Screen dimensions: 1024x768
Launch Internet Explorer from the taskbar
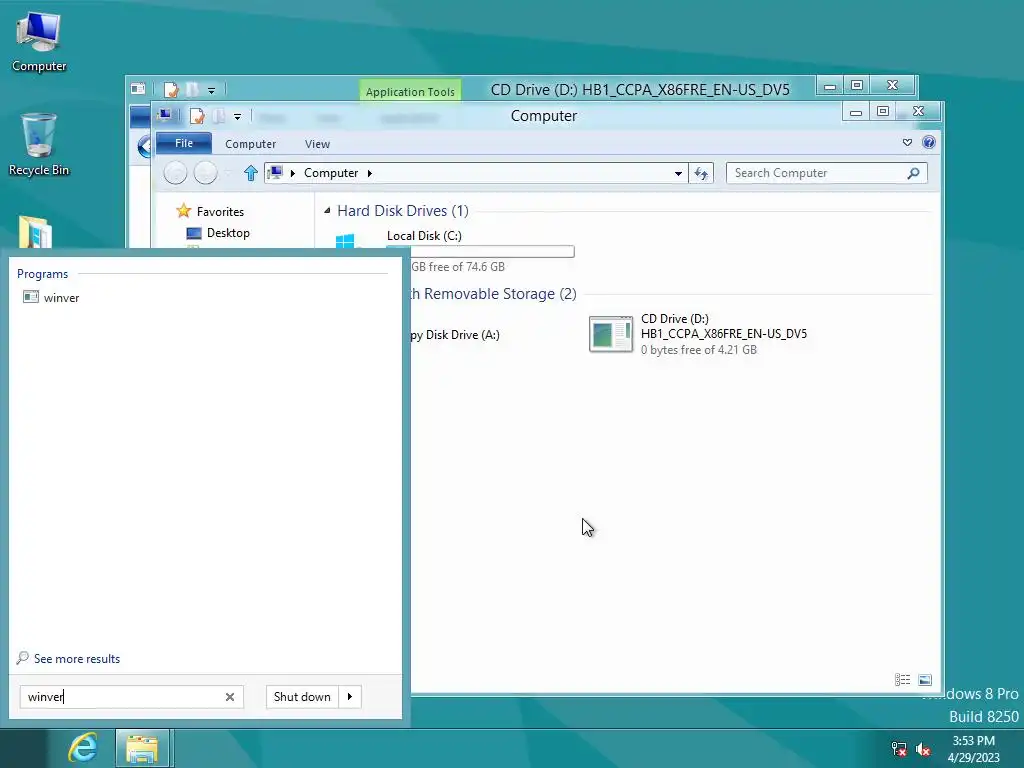tap(83, 748)
